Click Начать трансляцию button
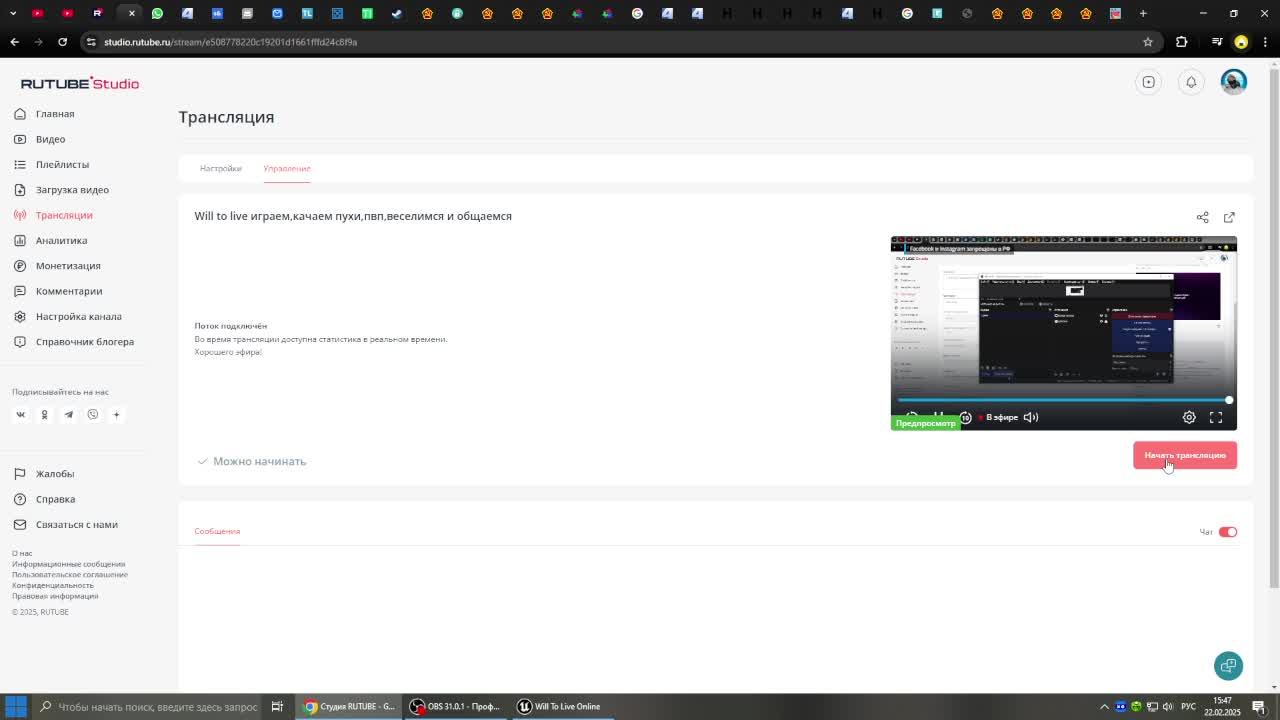Screen dimensions: 1280x720 point(1185,455)
